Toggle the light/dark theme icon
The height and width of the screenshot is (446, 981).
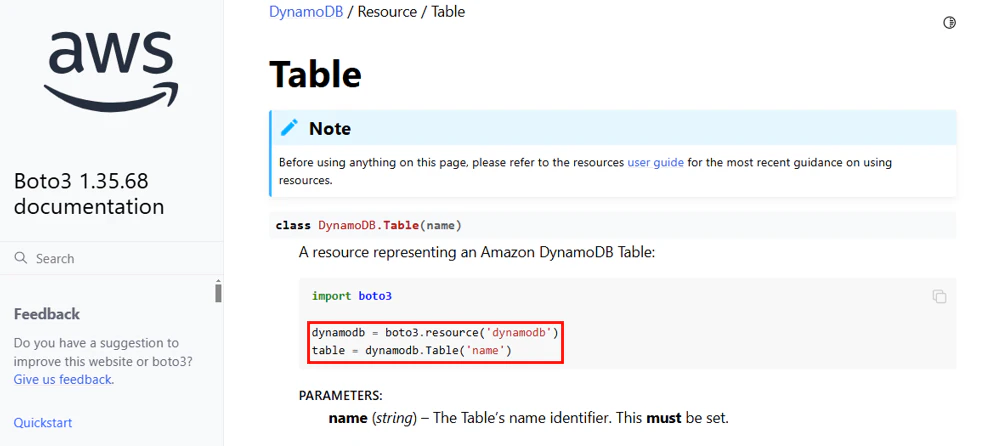[x=949, y=23]
